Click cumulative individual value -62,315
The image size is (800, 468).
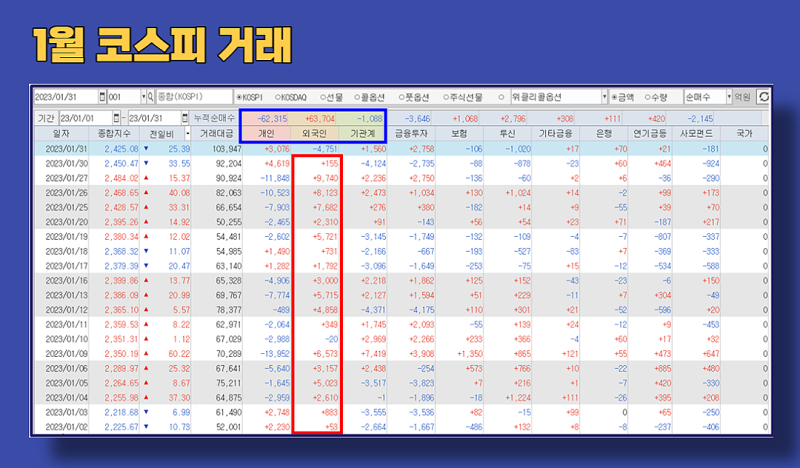click(272, 119)
